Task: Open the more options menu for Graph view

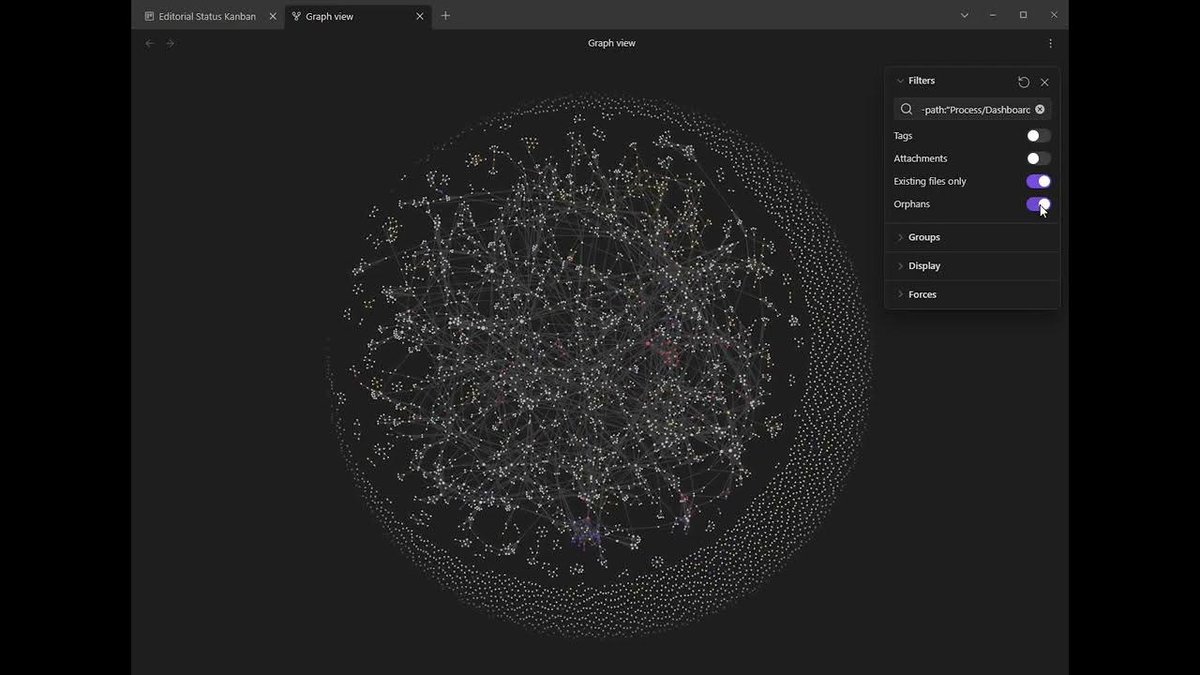Action: 1050,43
